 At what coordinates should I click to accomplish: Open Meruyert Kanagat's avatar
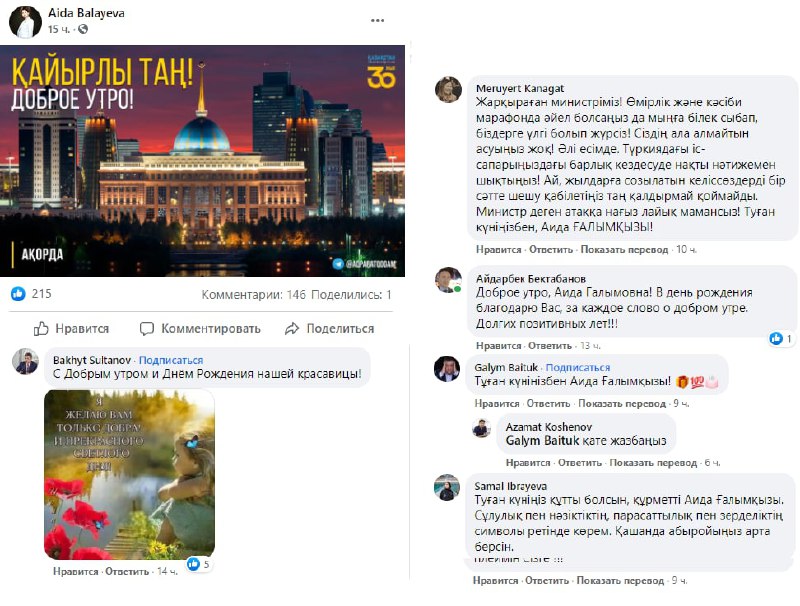click(448, 89)
